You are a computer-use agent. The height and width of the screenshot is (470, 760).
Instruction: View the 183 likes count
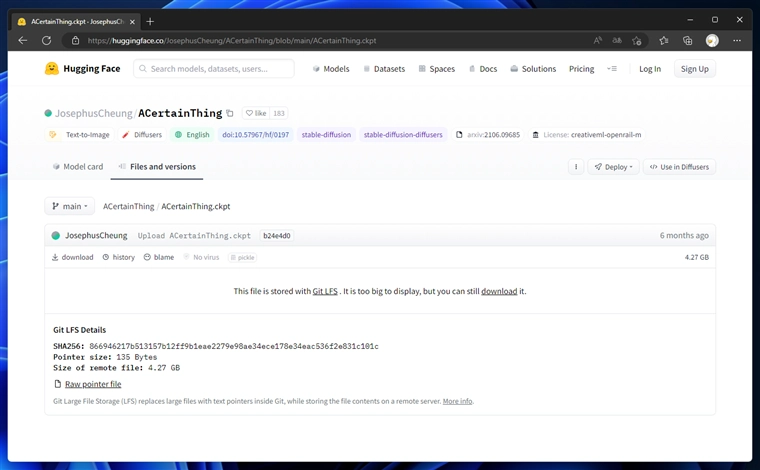(x=279, y=113)
